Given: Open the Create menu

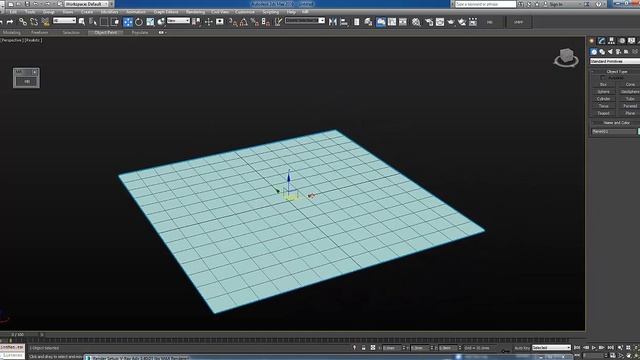Looking at the screenshot, I should click(87, 12).
